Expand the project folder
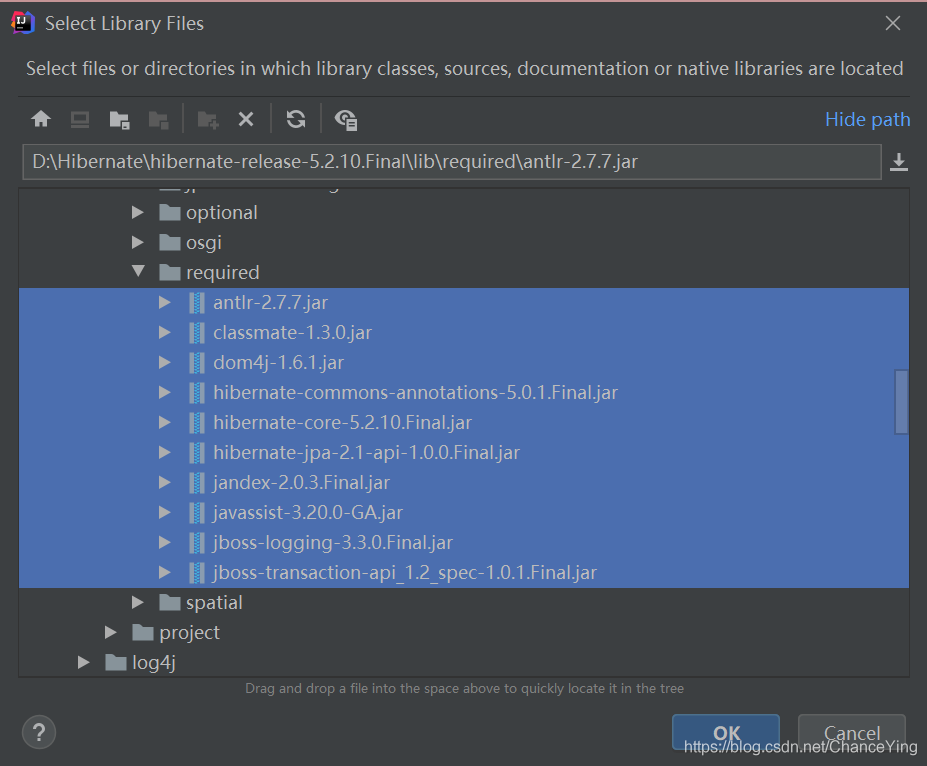This screenshot has height=766, width=927. point(111,632)
